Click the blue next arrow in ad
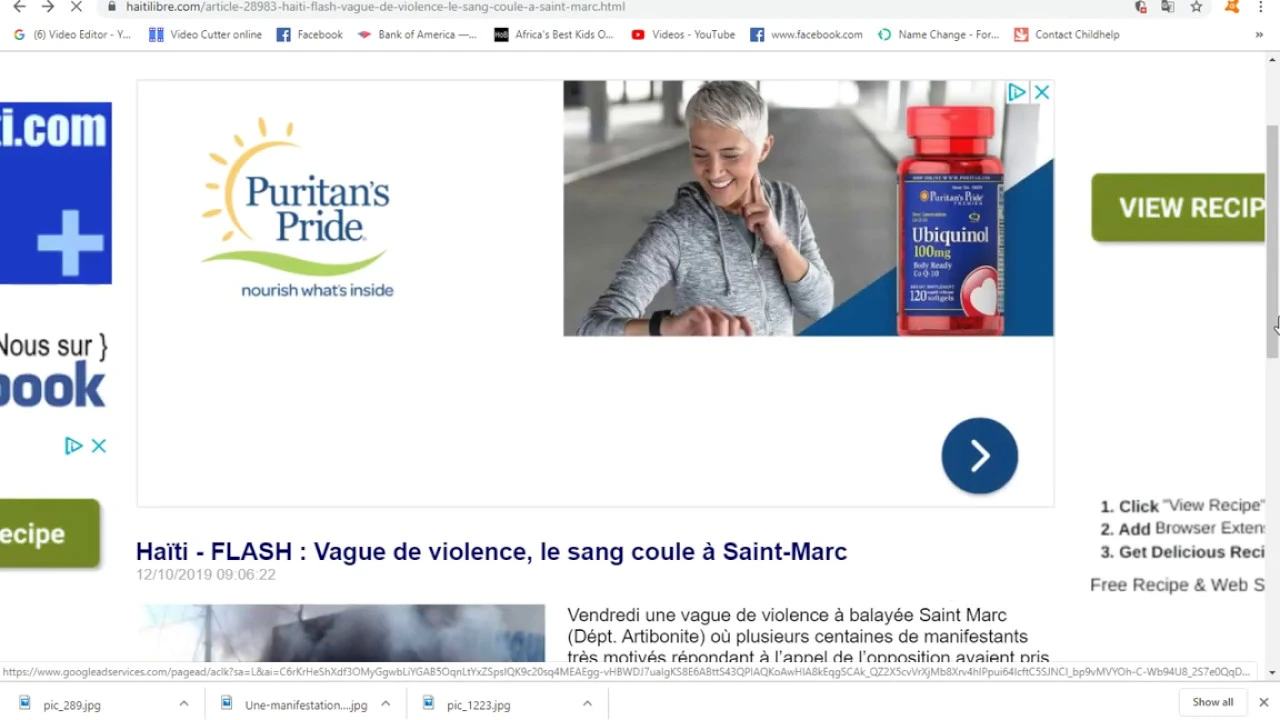Screen dimensions: 1280x720 pos(979,456)
